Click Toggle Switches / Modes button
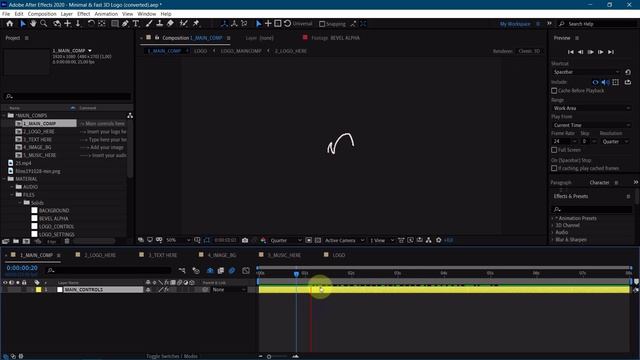Image resolution: width=640 pixels, height=360 pixels. point(172,356)
